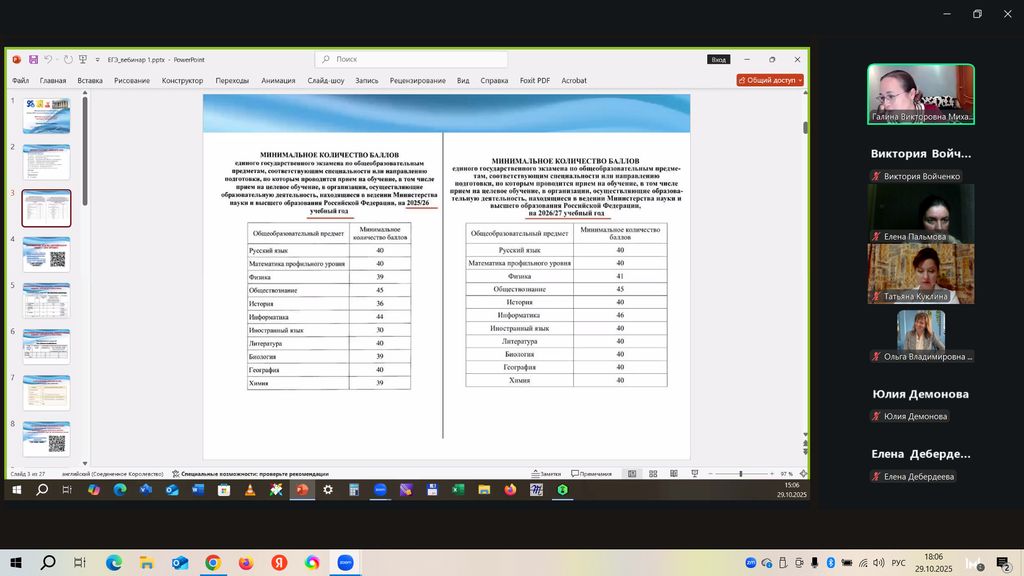Click the zoom slider in PowerPoint status bar
This screenshot has width=1024, height=576.
[x=740, y=473]
